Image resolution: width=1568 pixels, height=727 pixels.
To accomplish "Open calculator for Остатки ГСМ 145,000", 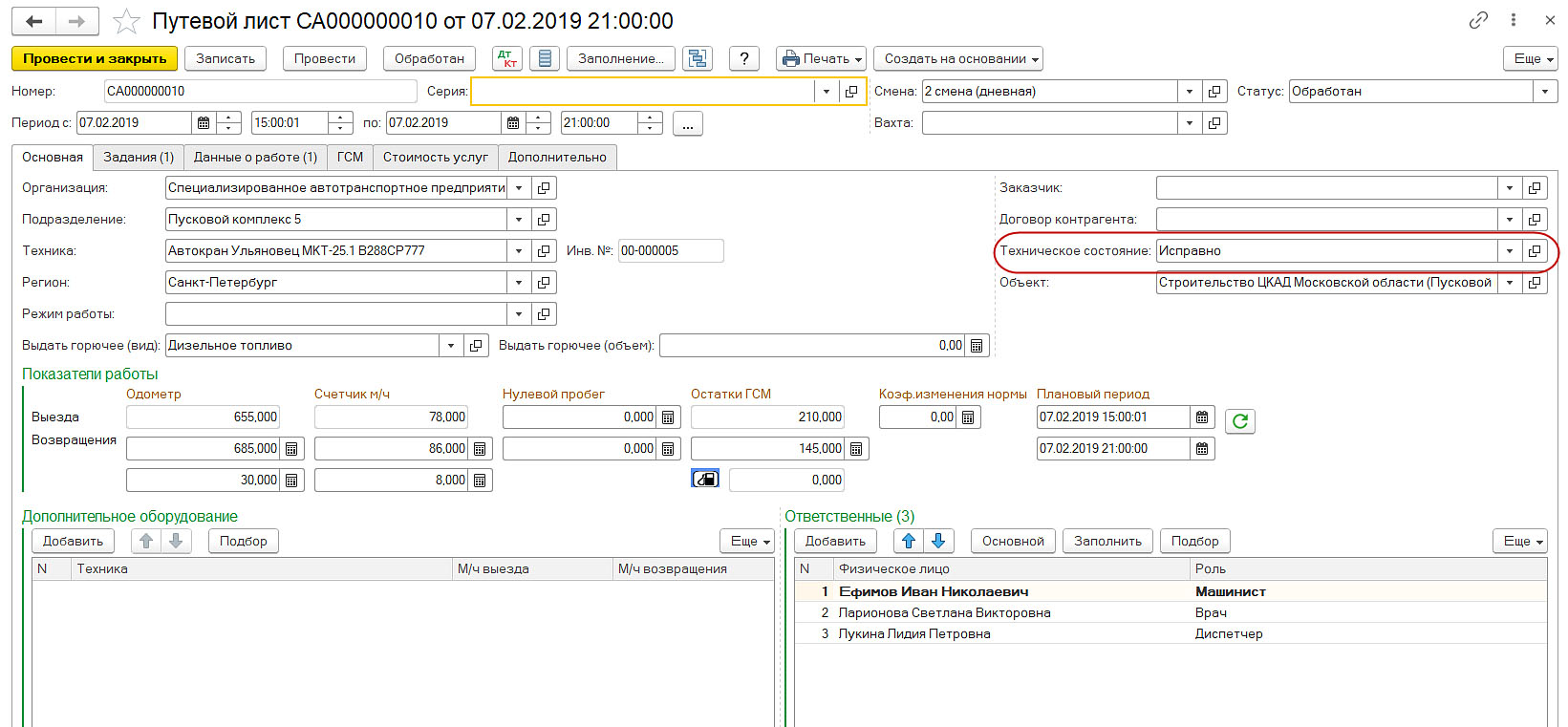I will [x=856, y=448].
